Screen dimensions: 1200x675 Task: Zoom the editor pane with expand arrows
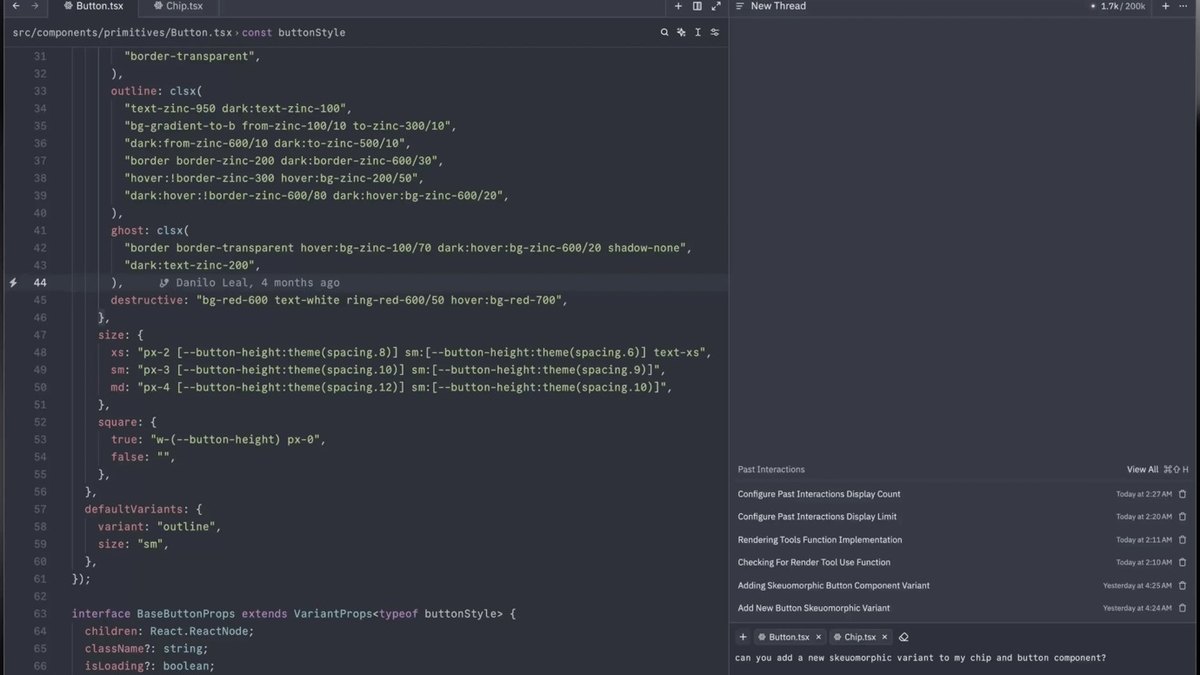(x=716, y=6)
